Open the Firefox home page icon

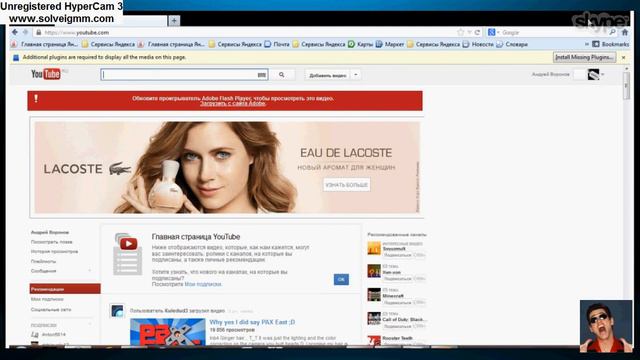point(625,32)
